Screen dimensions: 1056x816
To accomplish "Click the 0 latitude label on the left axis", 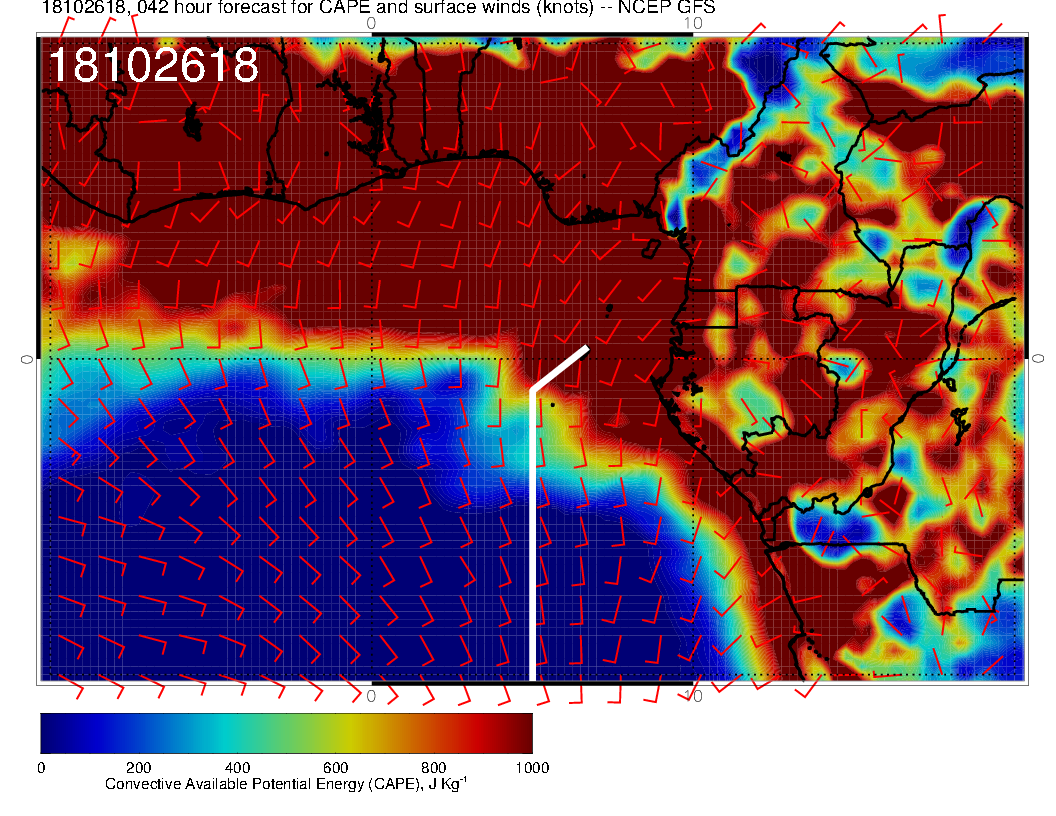I will pyautogui.click(x=27, y=358).
